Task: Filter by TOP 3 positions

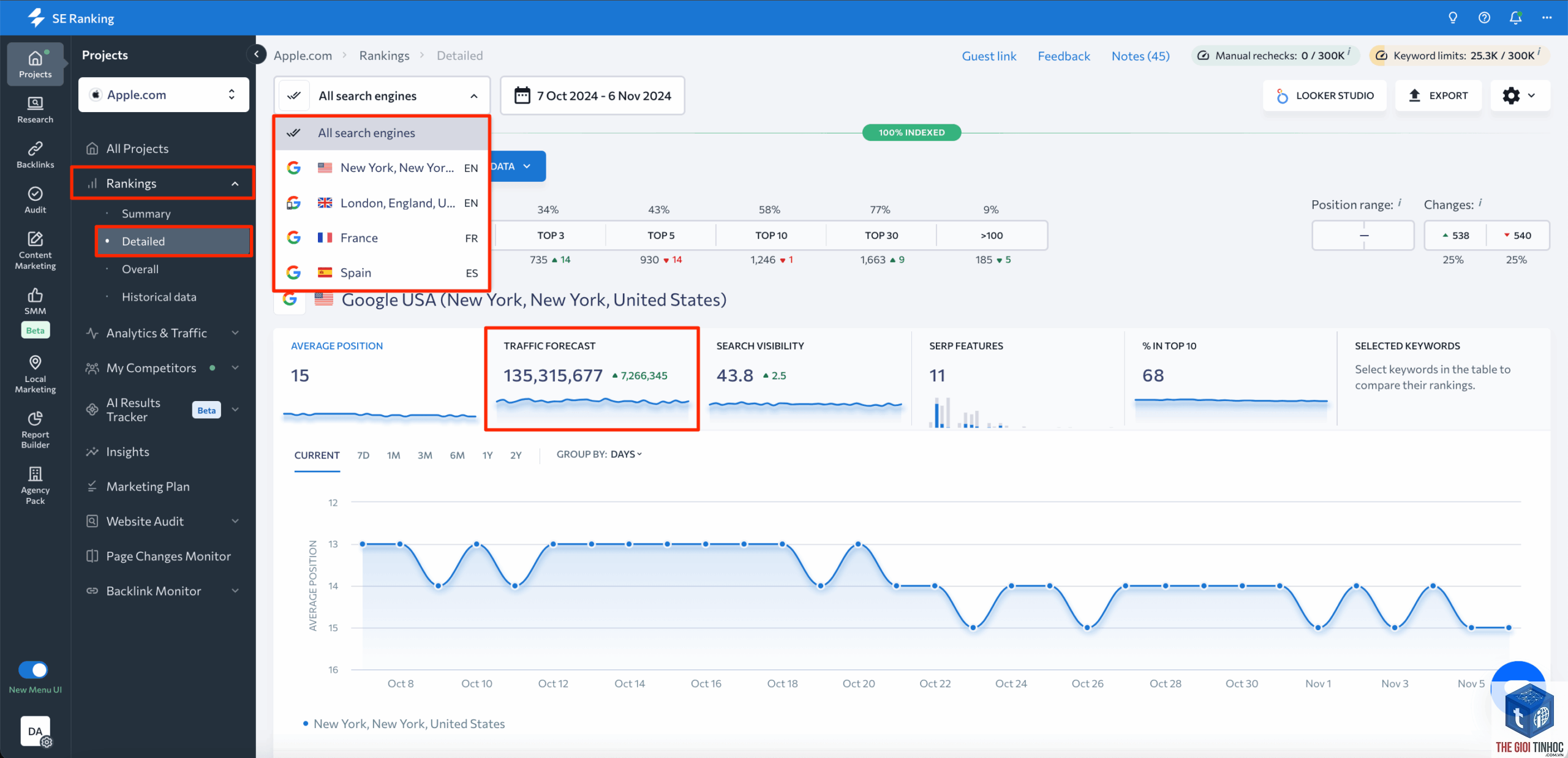Action: [550, 235]
